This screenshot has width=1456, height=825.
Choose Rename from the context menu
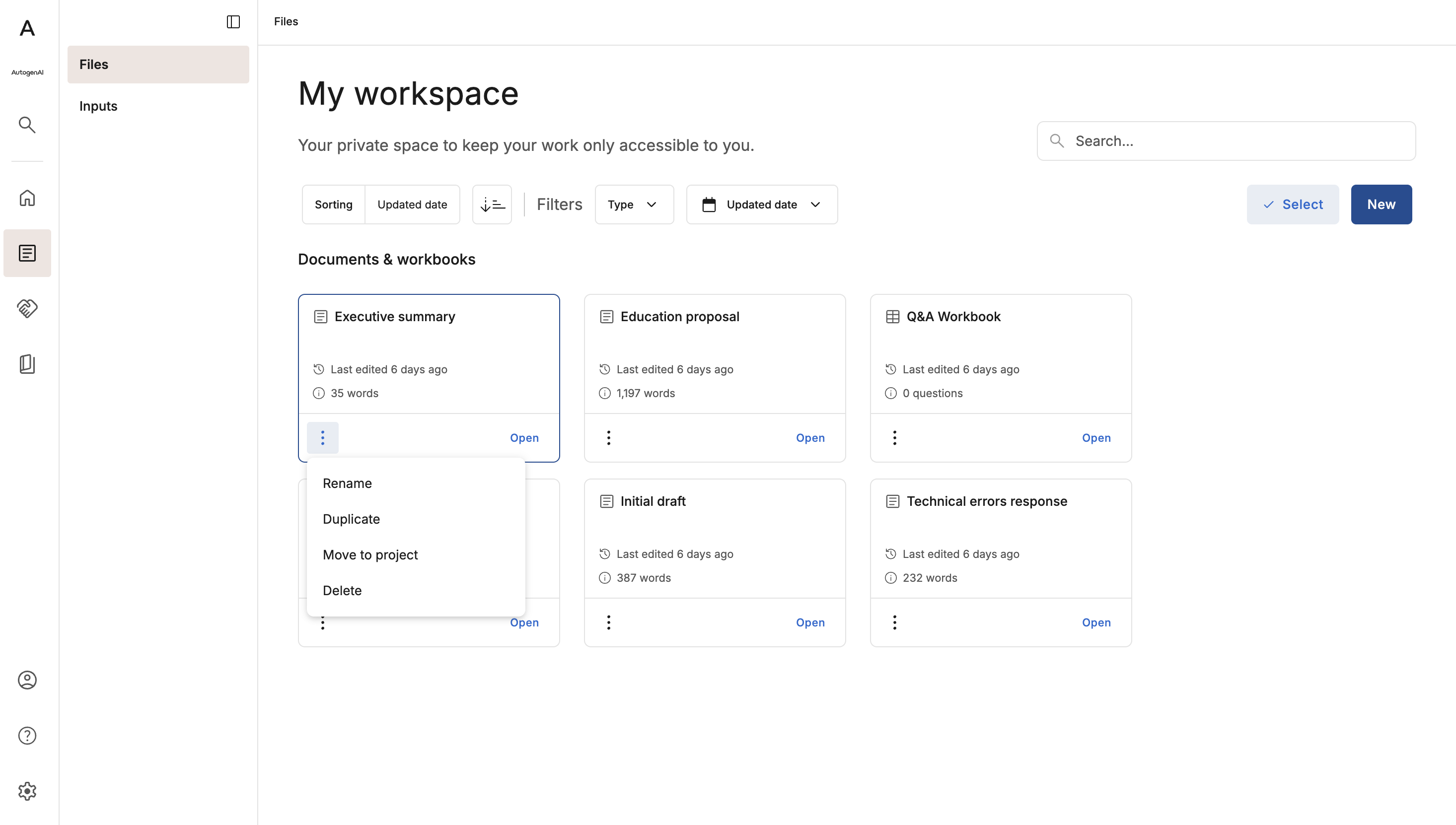pyautogui.click(x=416, y=483)
